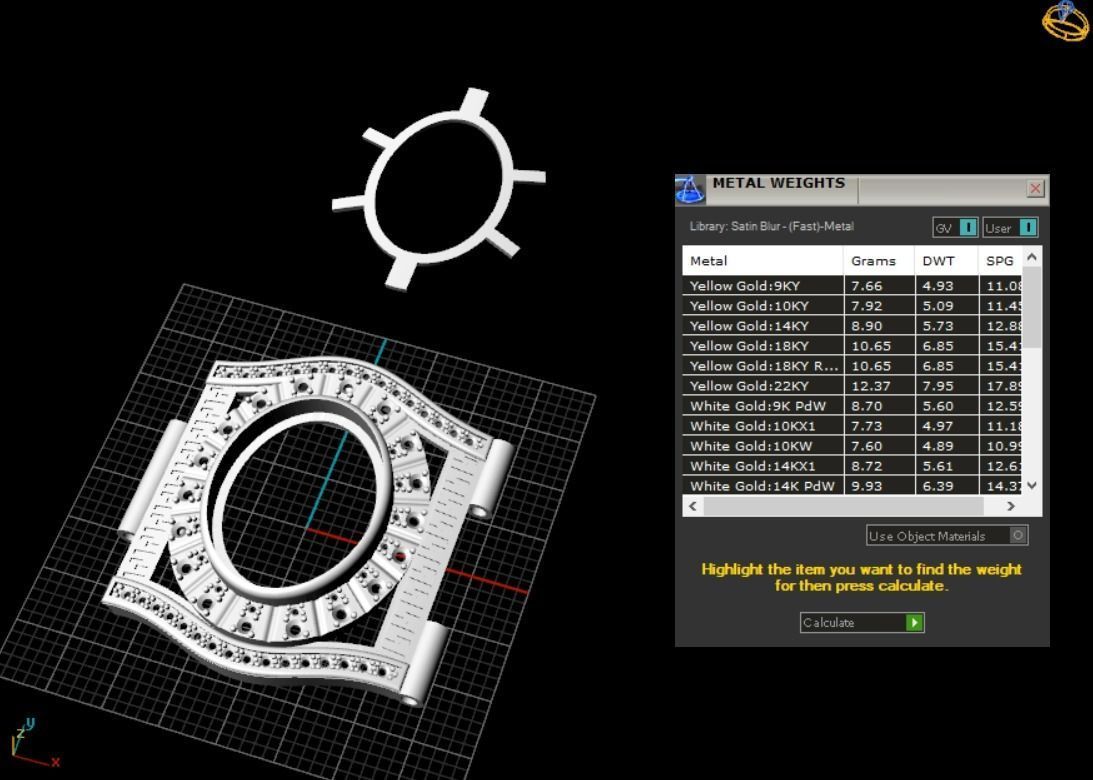Click the Library: Satin Blur label
The width and height of the screenshot is (1093, 780).
(x=772, y=227)
